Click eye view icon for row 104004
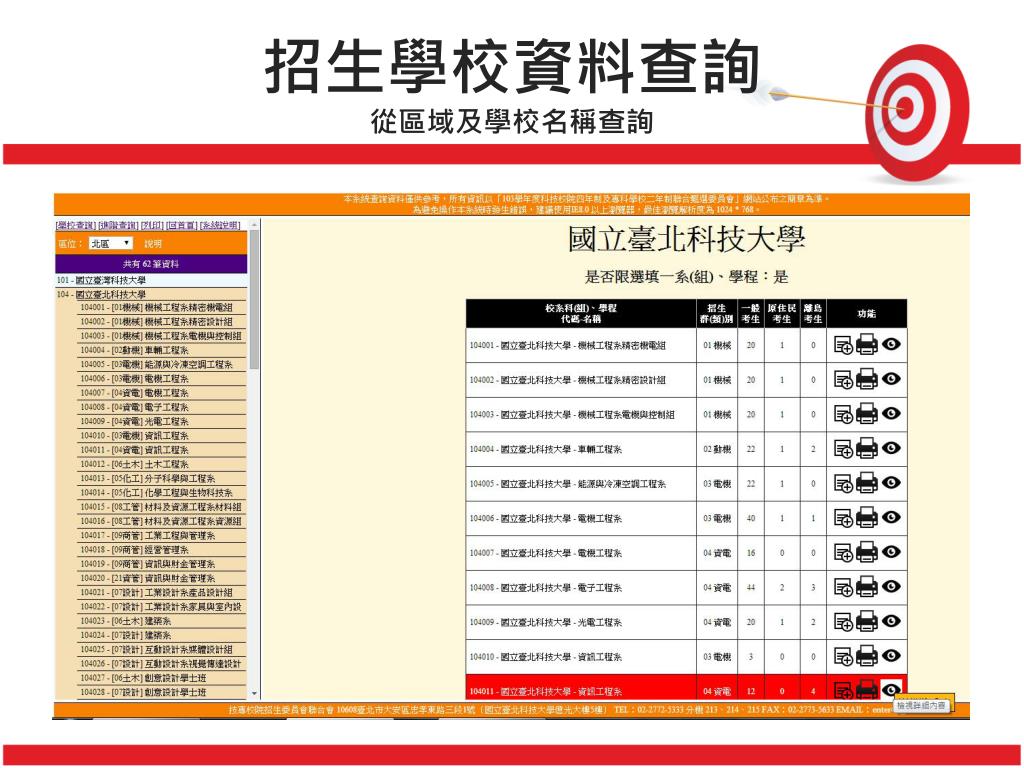The height and width of the screenshot is (768, 1024). (891, 447)
